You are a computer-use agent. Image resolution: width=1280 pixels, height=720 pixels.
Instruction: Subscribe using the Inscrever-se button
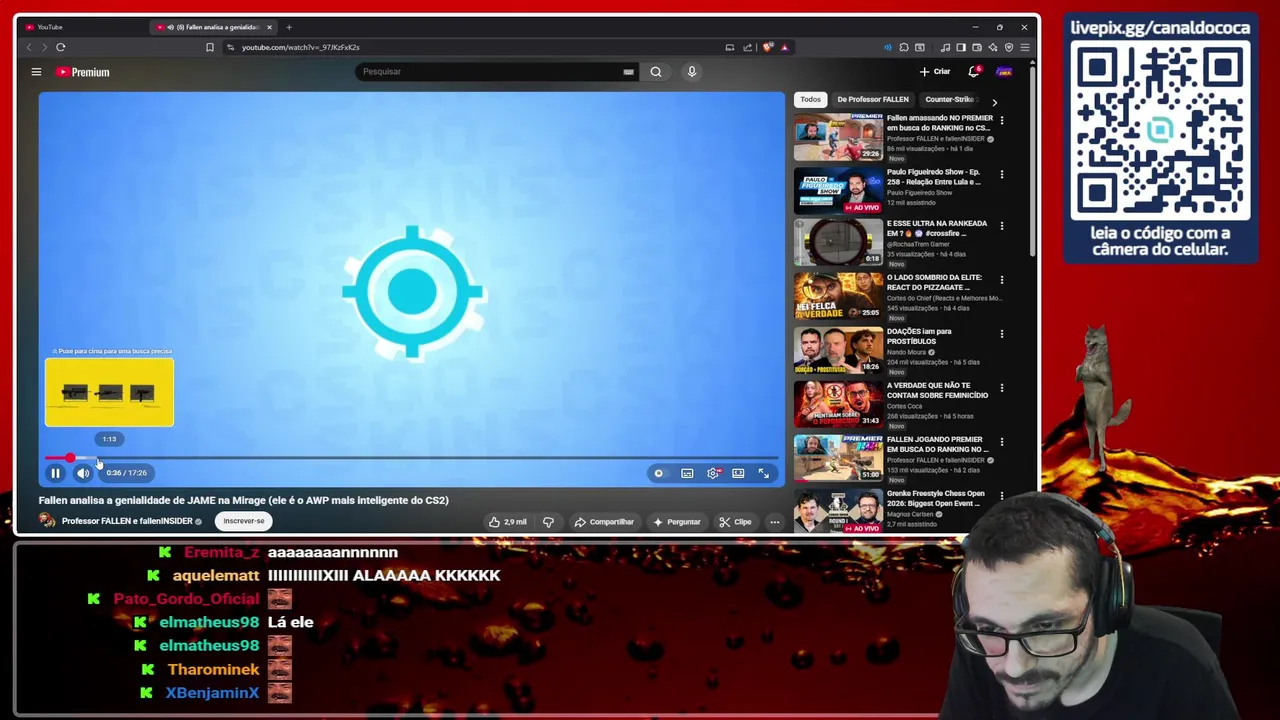tap(244, 521)
